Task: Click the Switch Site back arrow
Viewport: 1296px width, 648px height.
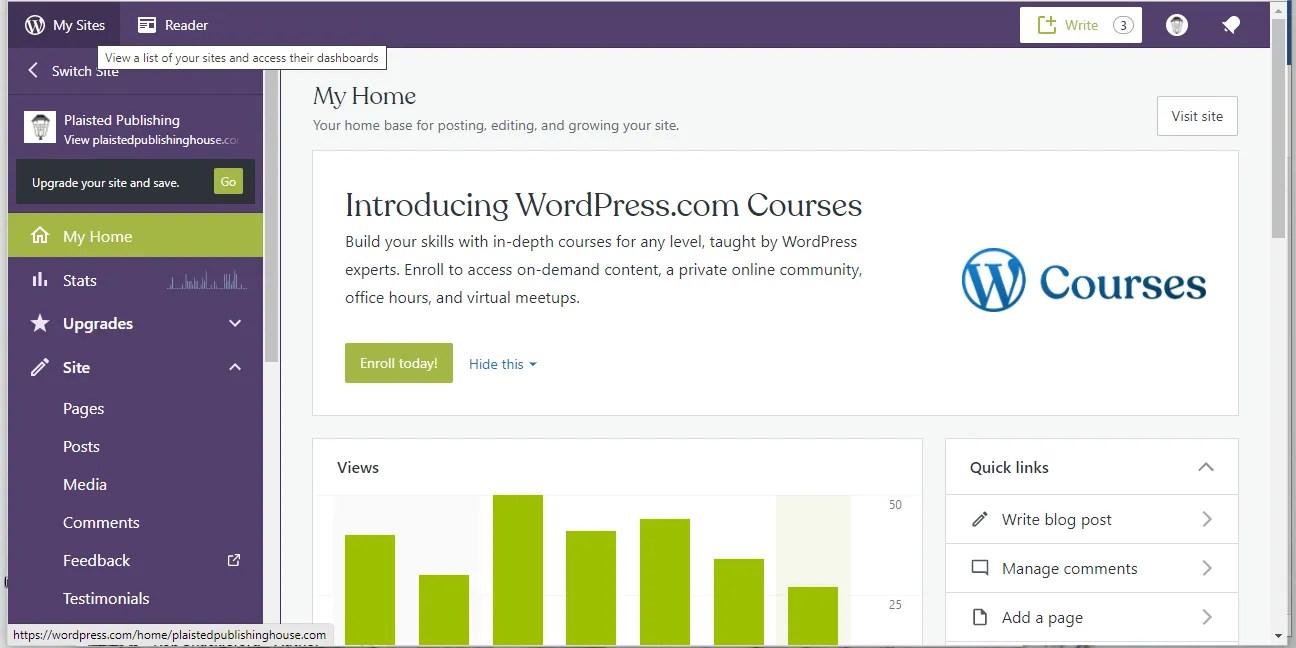Action: click(x=33, y=70)
